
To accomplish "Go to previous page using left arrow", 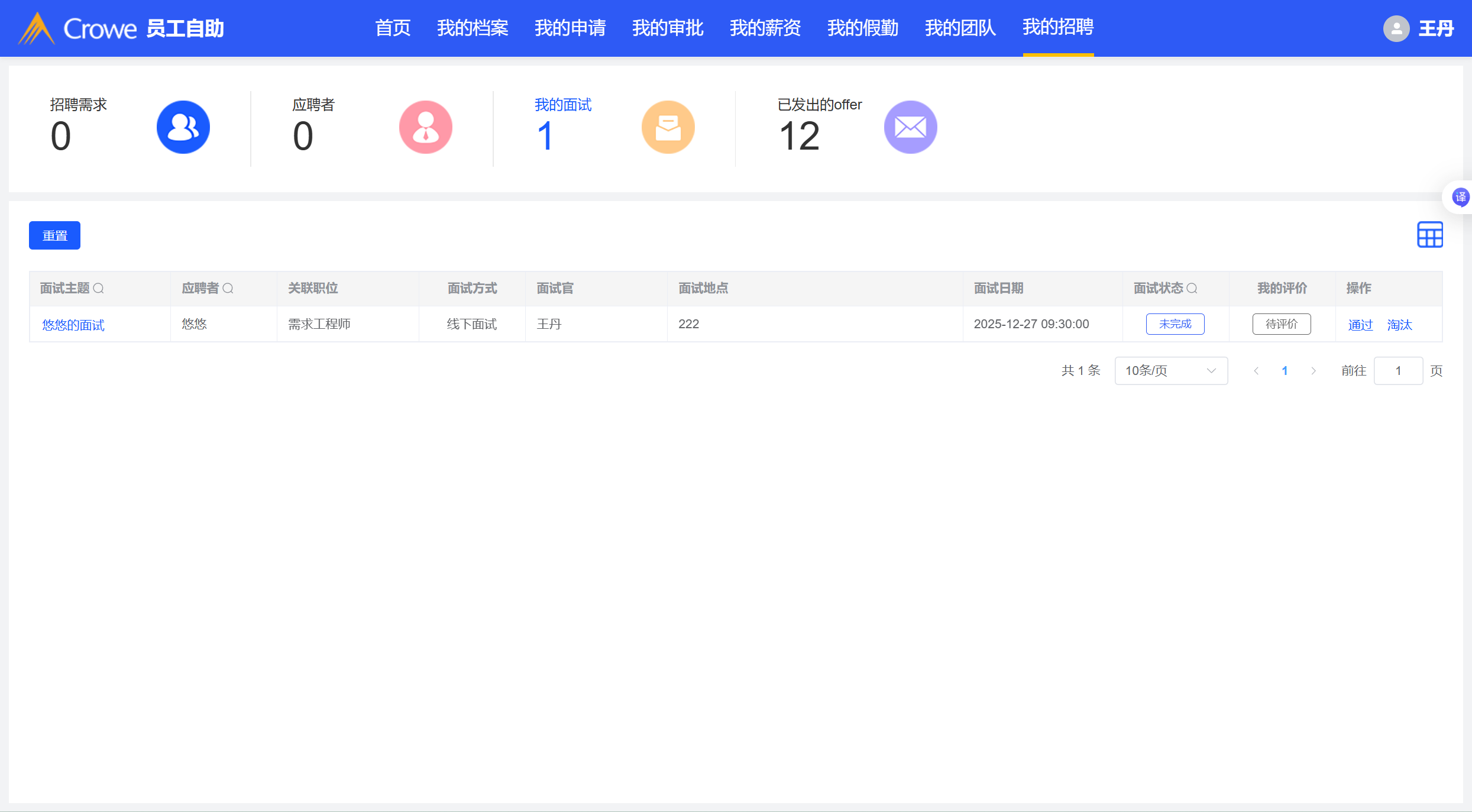I will pyautogui.click(x=1256, y=371).
